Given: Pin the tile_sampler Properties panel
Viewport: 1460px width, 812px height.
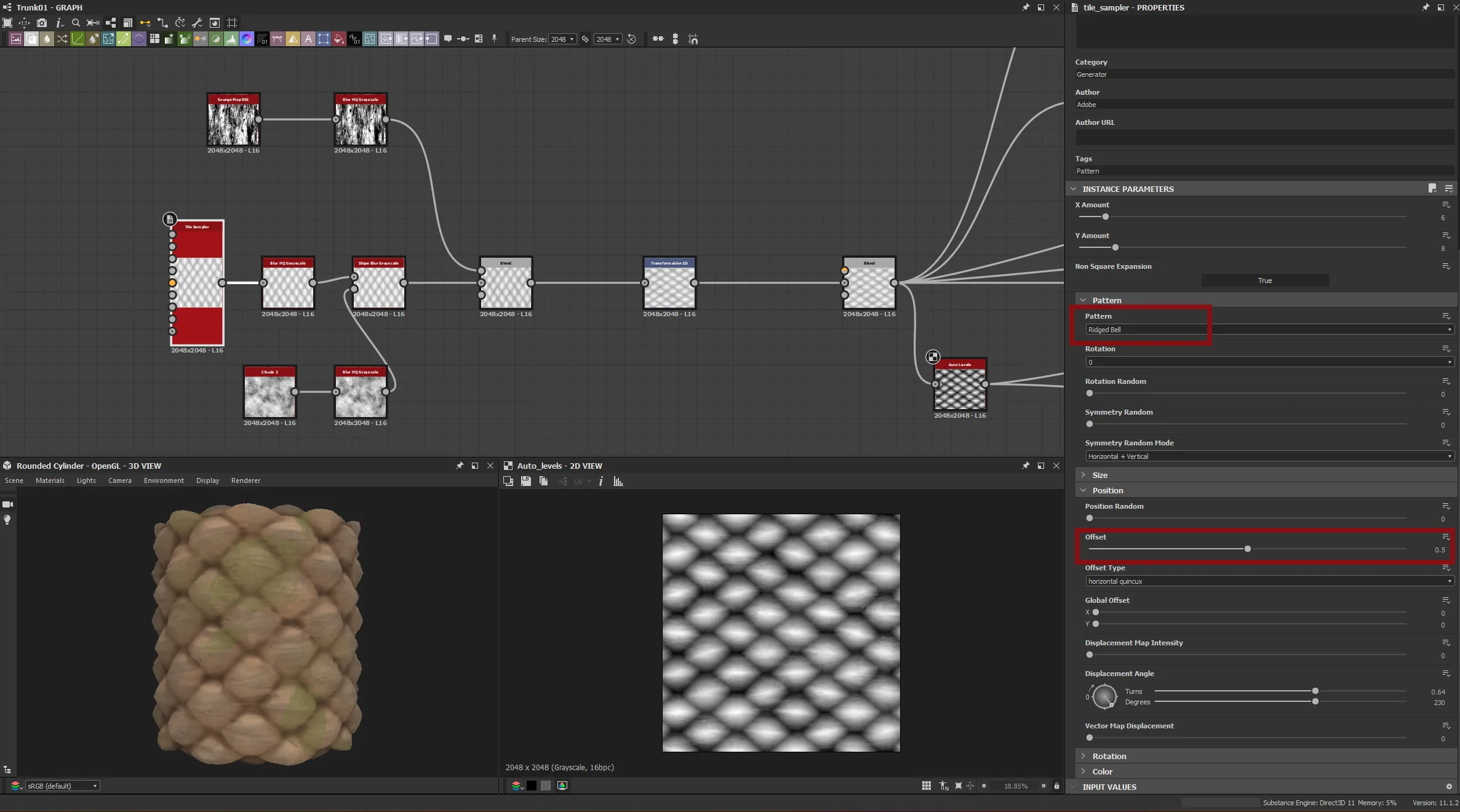Looking at the screenshot, I should (x=1426, y=7).
